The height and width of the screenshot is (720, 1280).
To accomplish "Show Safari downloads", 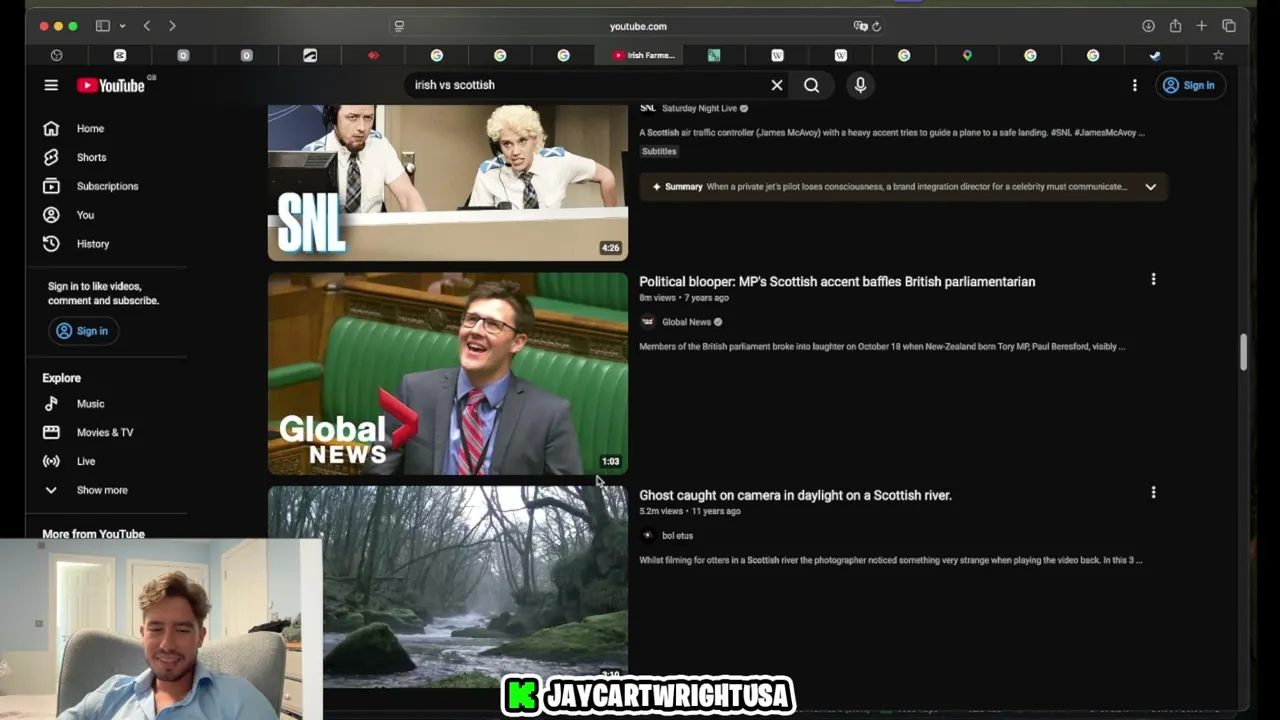I will [x=1148, y=26].
